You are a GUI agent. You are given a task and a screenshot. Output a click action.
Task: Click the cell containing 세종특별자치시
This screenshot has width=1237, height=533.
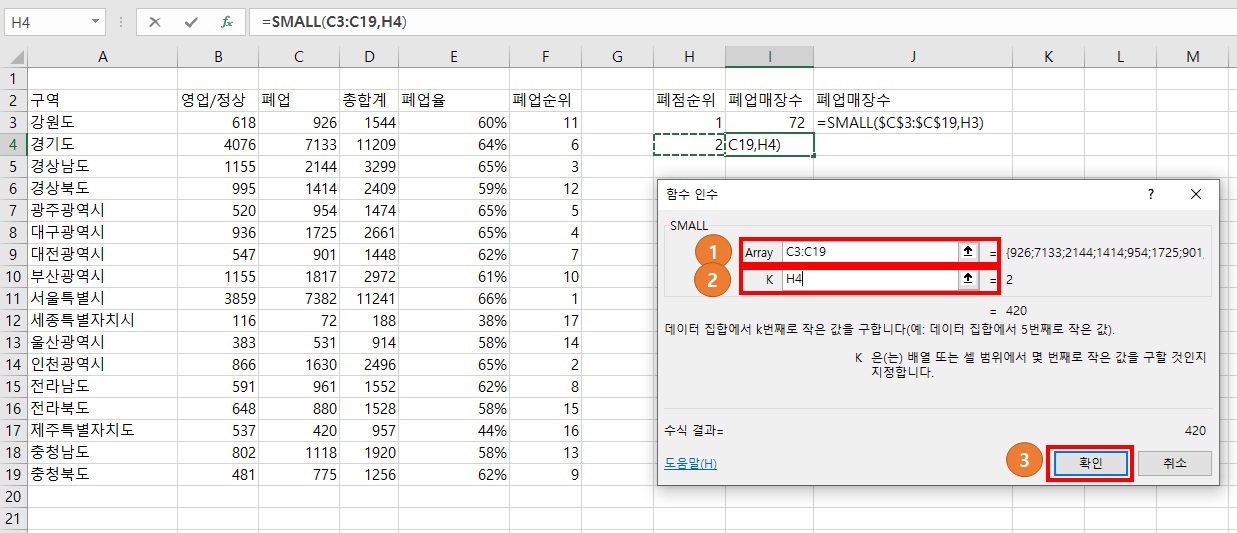(102, 320)
